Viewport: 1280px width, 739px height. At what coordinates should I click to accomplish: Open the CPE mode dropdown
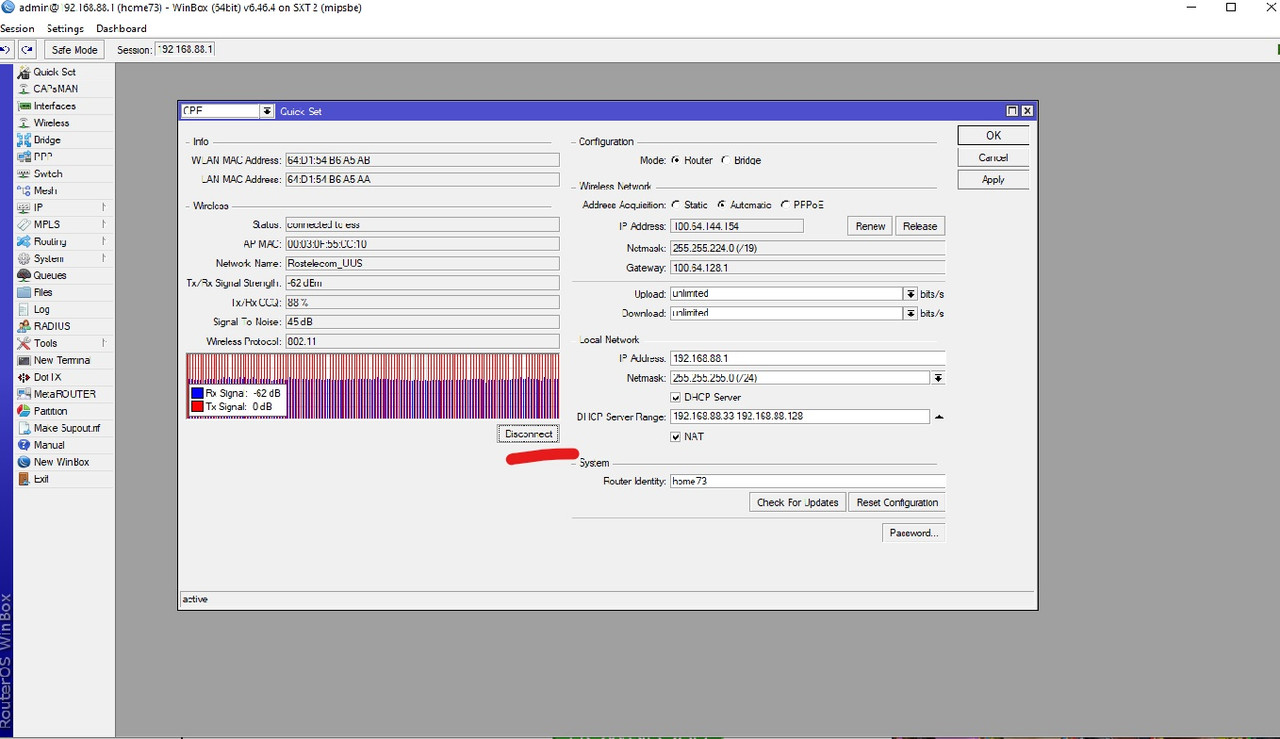(x=267, y=111)
